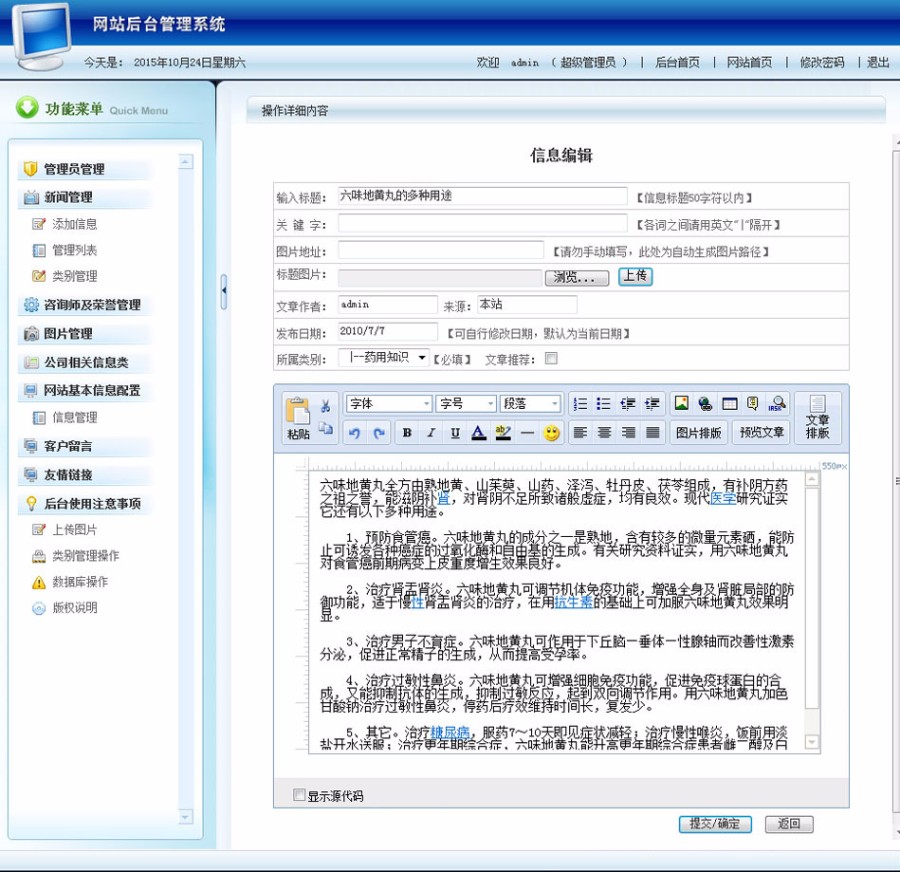This screenshot has width=900, height=872.
Task: Pick text highlight background color
Action: (503, 433)
